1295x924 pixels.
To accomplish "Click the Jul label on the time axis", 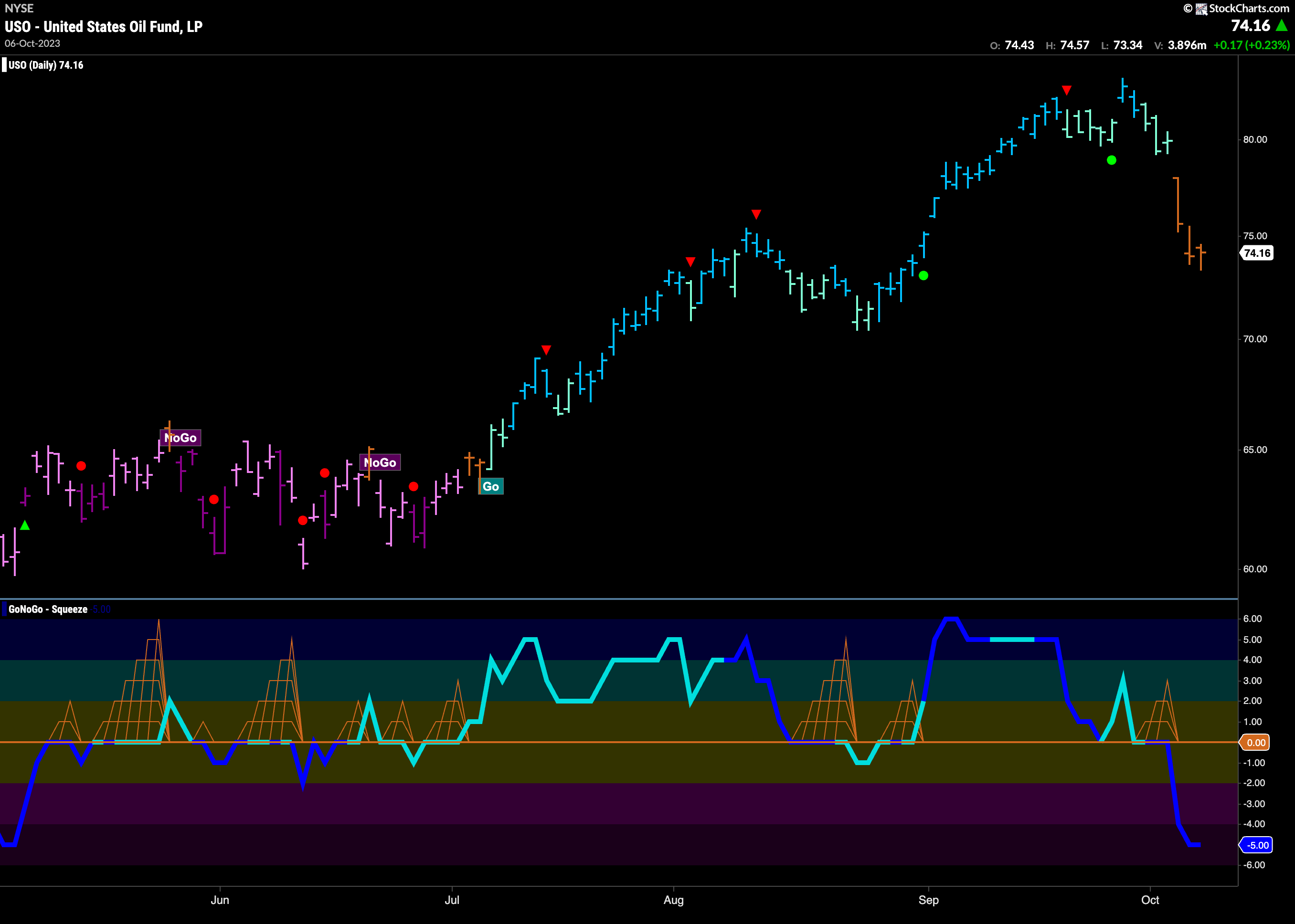I will tap(452, 900).
